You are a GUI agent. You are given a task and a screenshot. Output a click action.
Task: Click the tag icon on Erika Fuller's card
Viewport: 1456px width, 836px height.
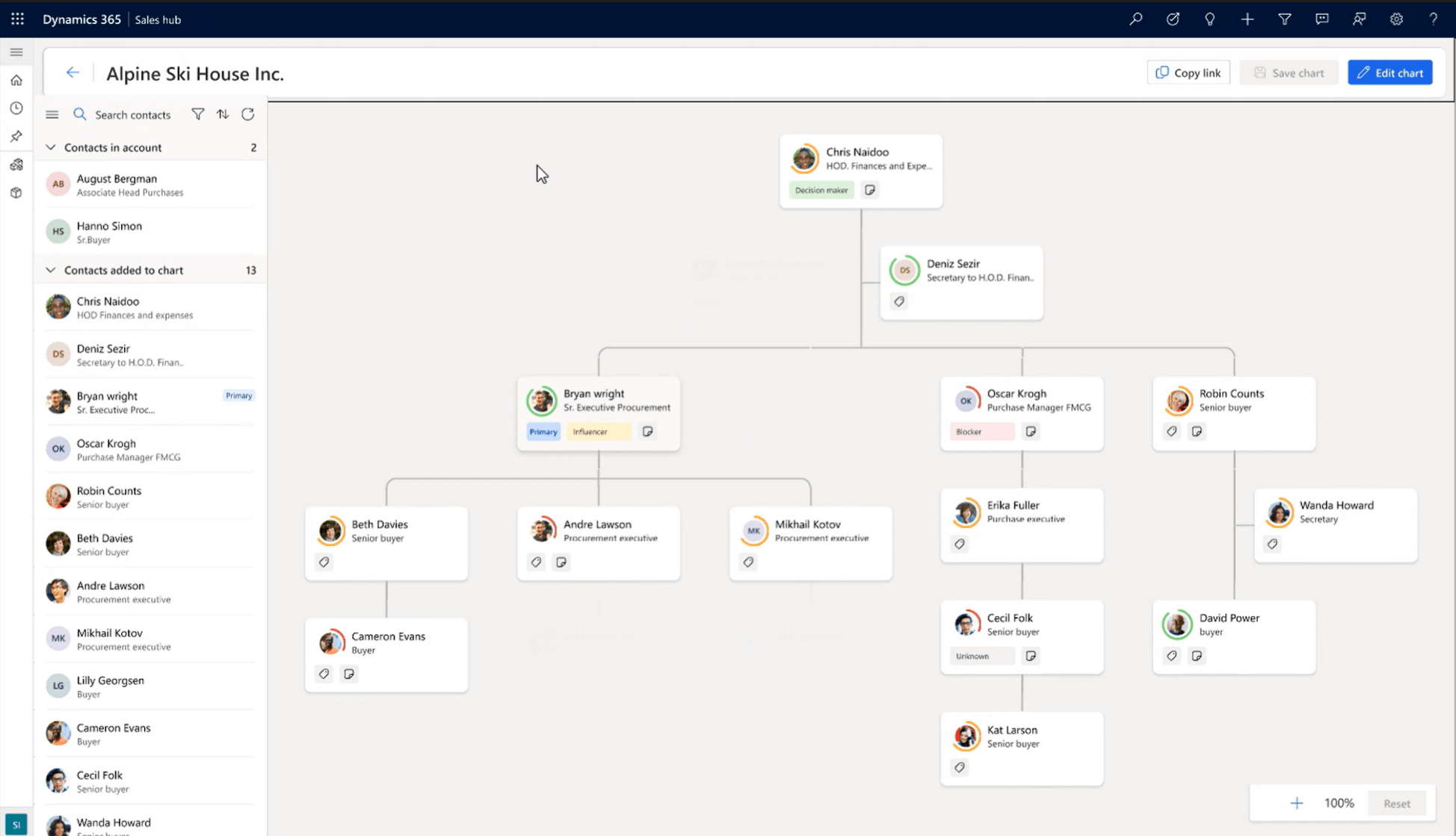pos(959,544)
